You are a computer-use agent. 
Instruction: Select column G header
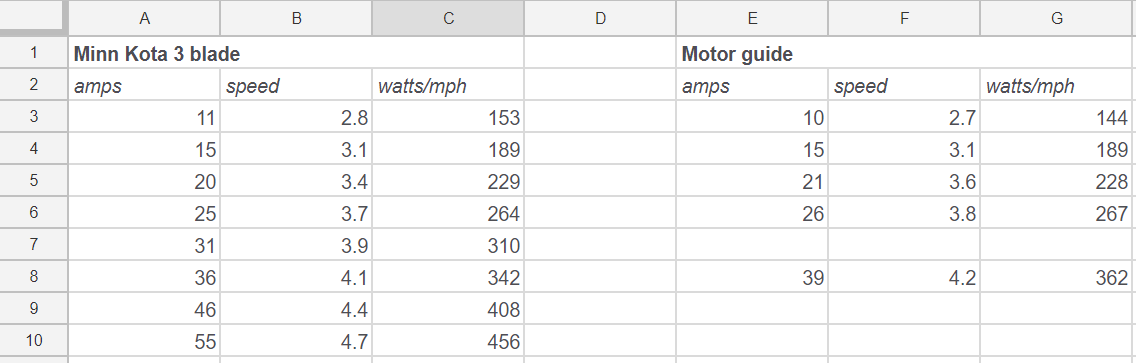coord(1057,19)
